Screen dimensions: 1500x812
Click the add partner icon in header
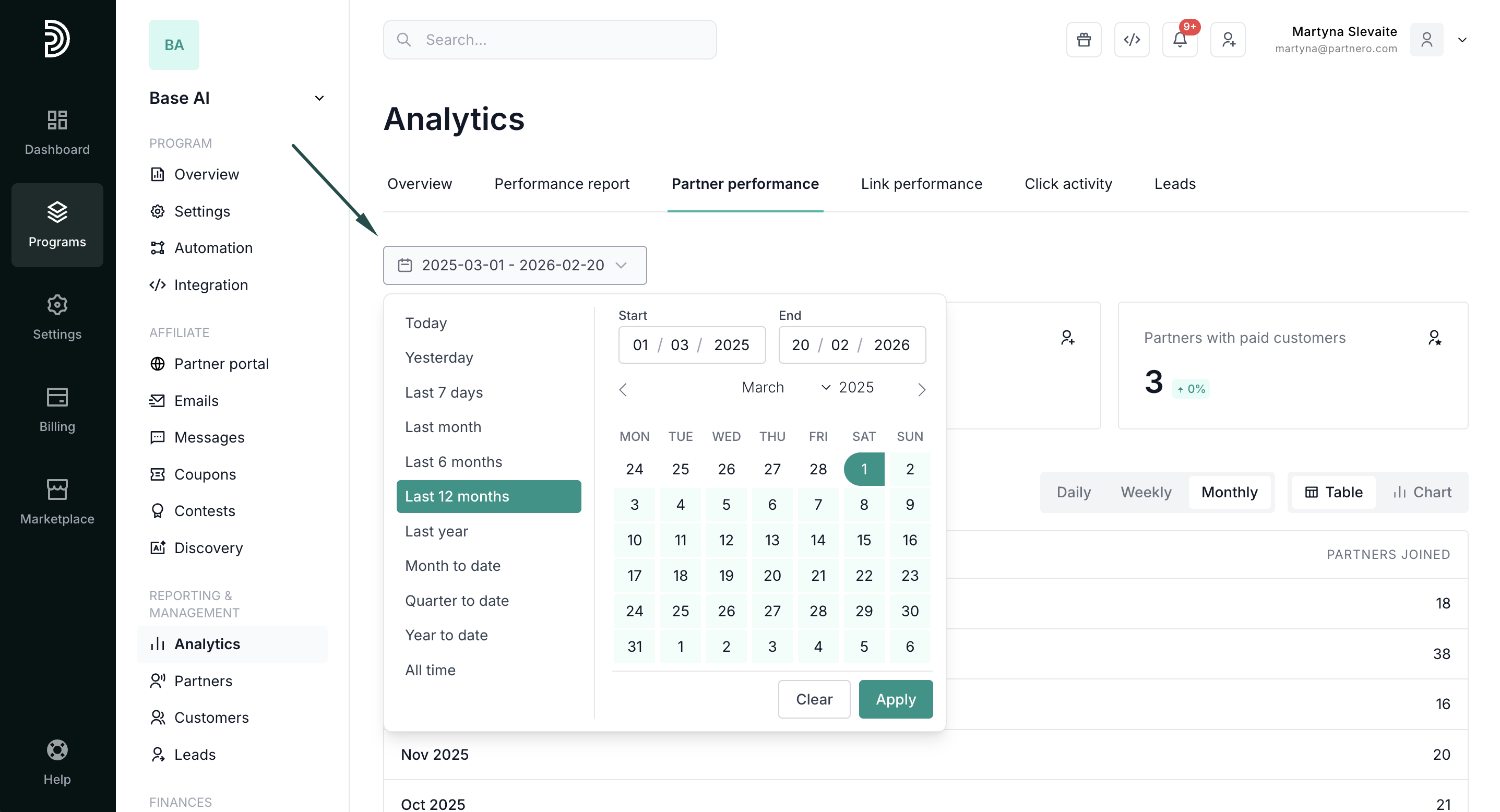[x=1228, y=40]
